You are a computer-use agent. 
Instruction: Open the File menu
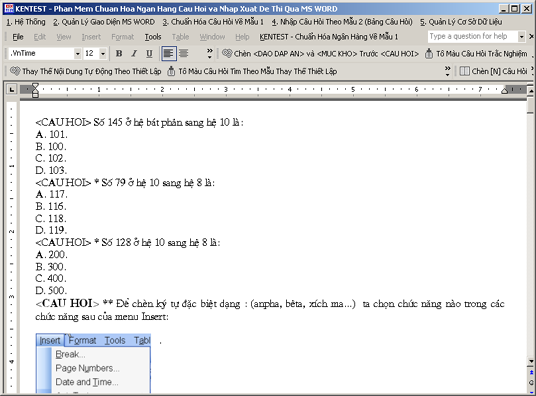pyautogui.click(x=18, y=37)
